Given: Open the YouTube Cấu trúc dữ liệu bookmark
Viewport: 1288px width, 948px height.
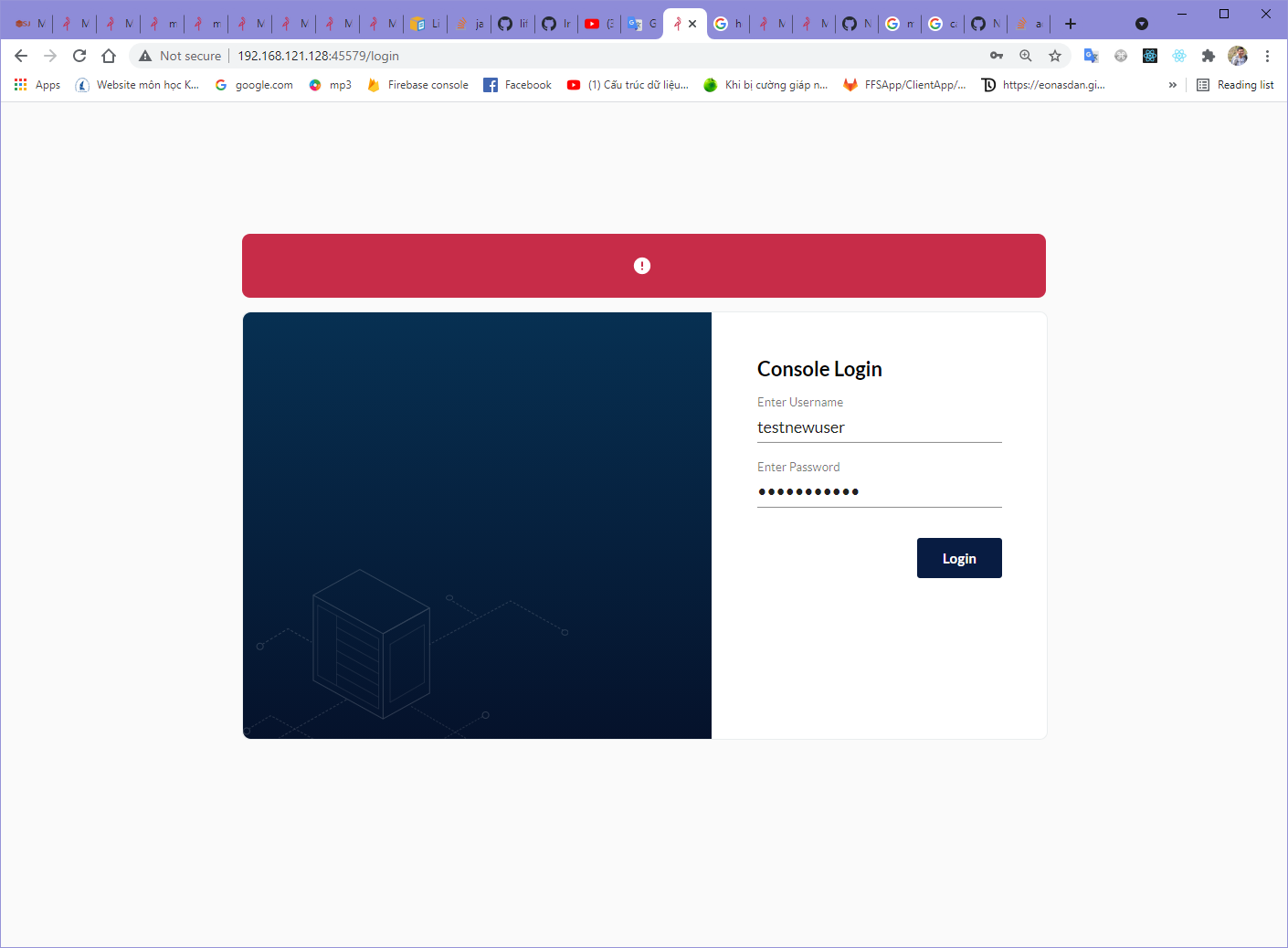Looking at the screenshot, I should 628,84.
